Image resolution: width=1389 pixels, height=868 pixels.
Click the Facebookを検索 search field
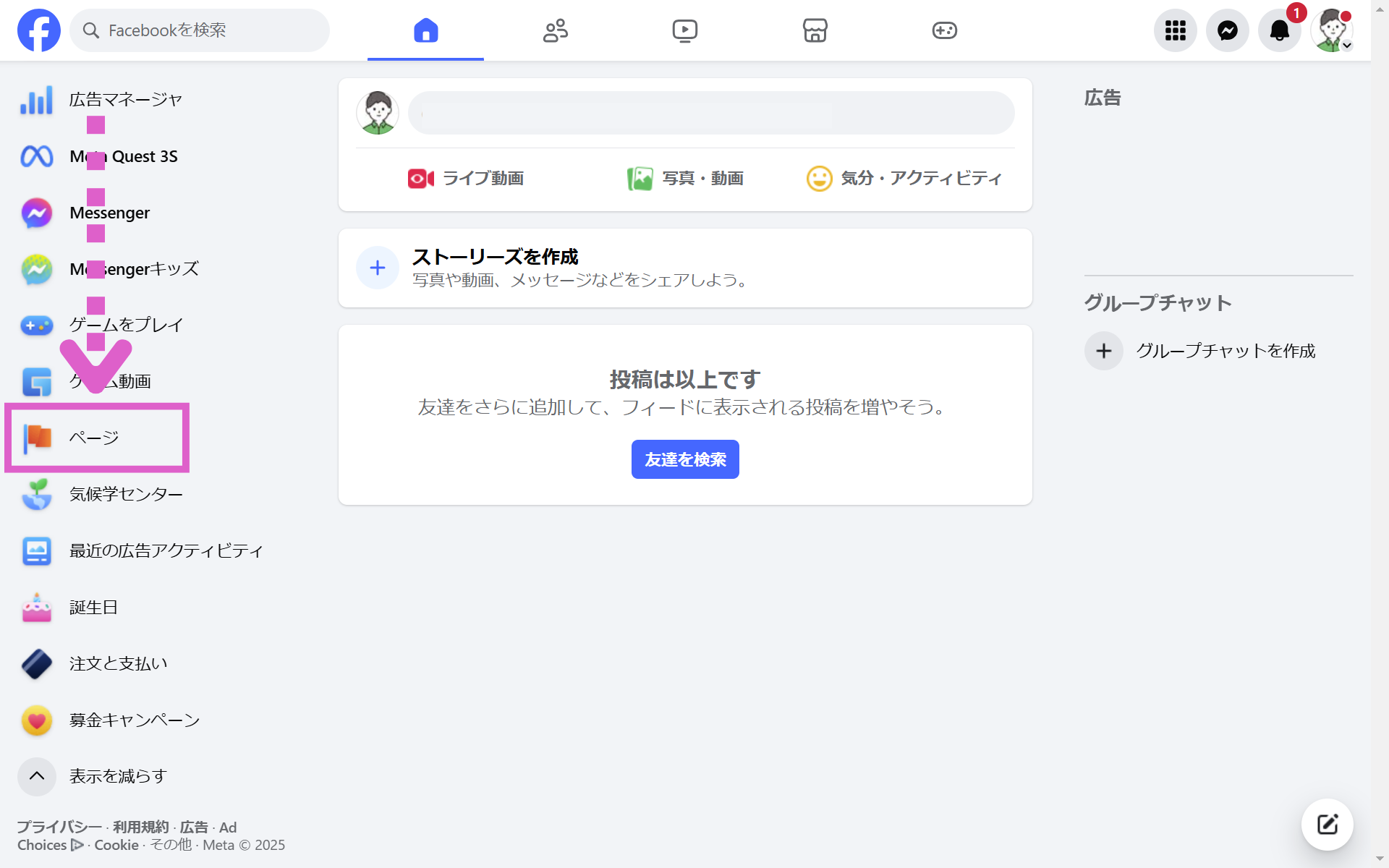pyautogui.click(x=200, y=30)
